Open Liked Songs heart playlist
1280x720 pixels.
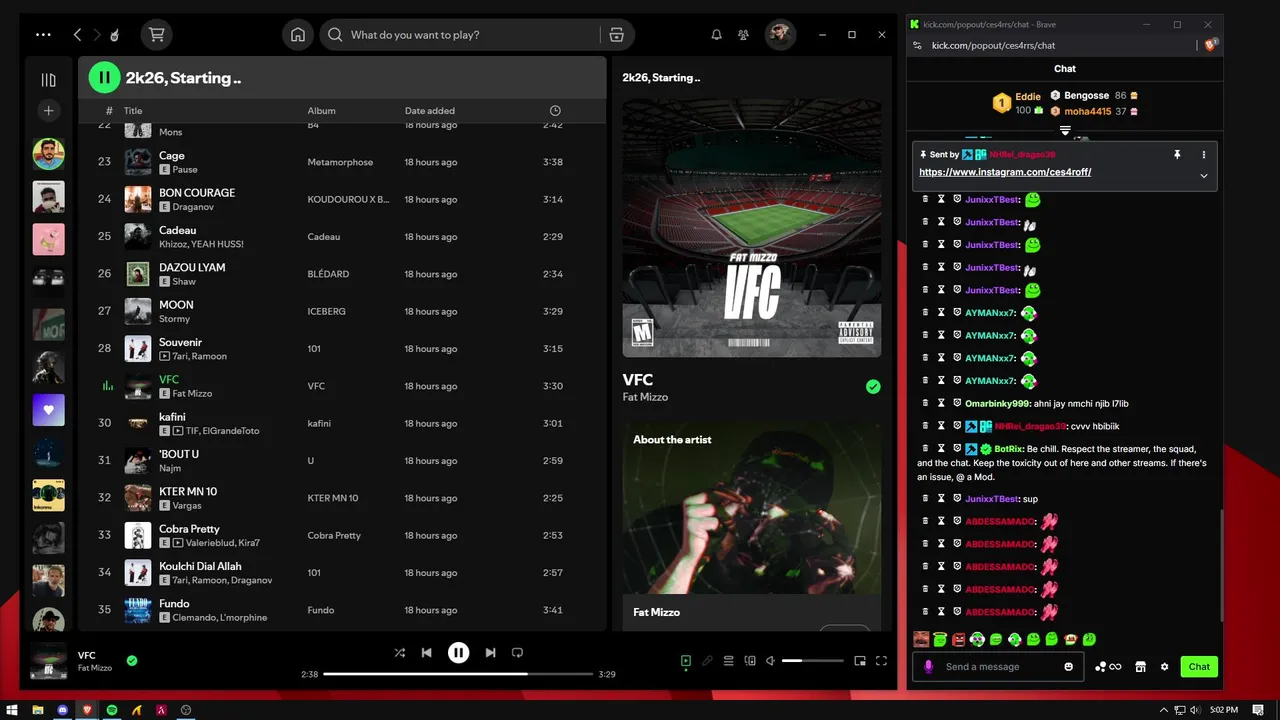tap(48, 410)
